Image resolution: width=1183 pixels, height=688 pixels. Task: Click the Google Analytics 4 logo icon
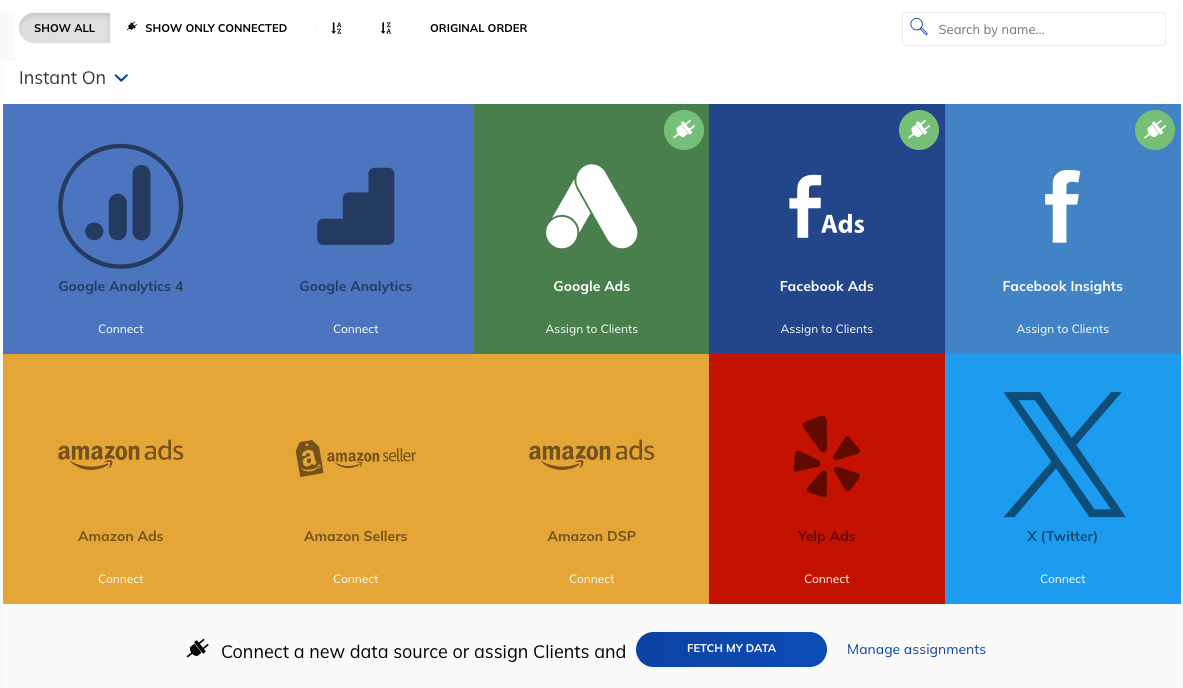(121, 206)
